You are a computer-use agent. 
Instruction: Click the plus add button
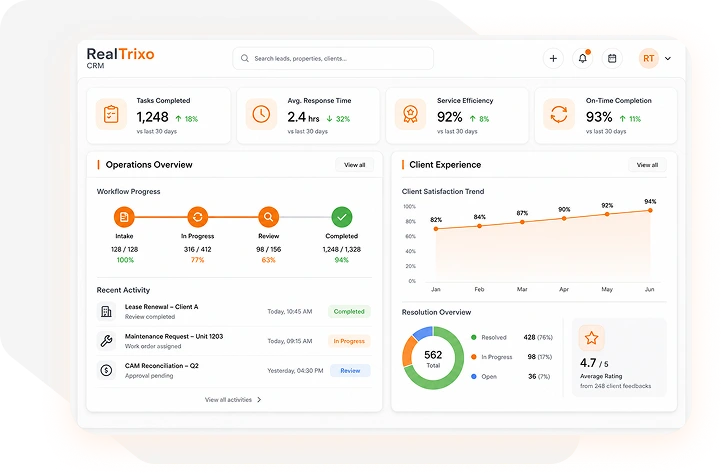pos(553,59)
